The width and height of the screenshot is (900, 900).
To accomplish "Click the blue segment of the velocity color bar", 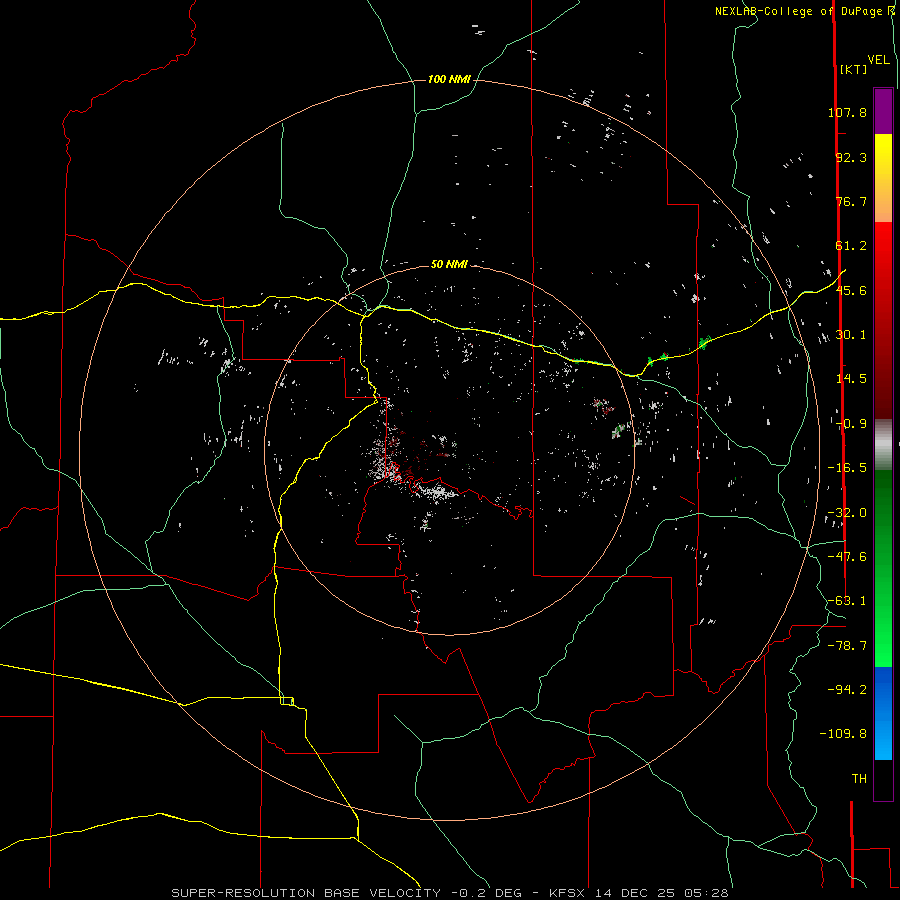I will tap(883, 713).
